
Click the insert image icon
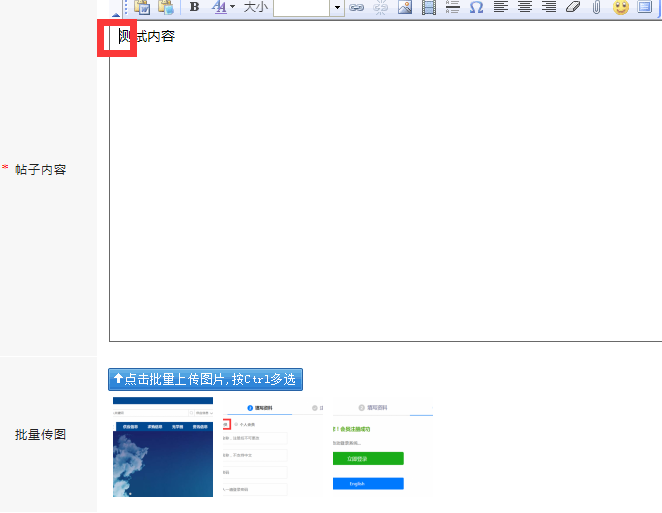tap(405, 7)
